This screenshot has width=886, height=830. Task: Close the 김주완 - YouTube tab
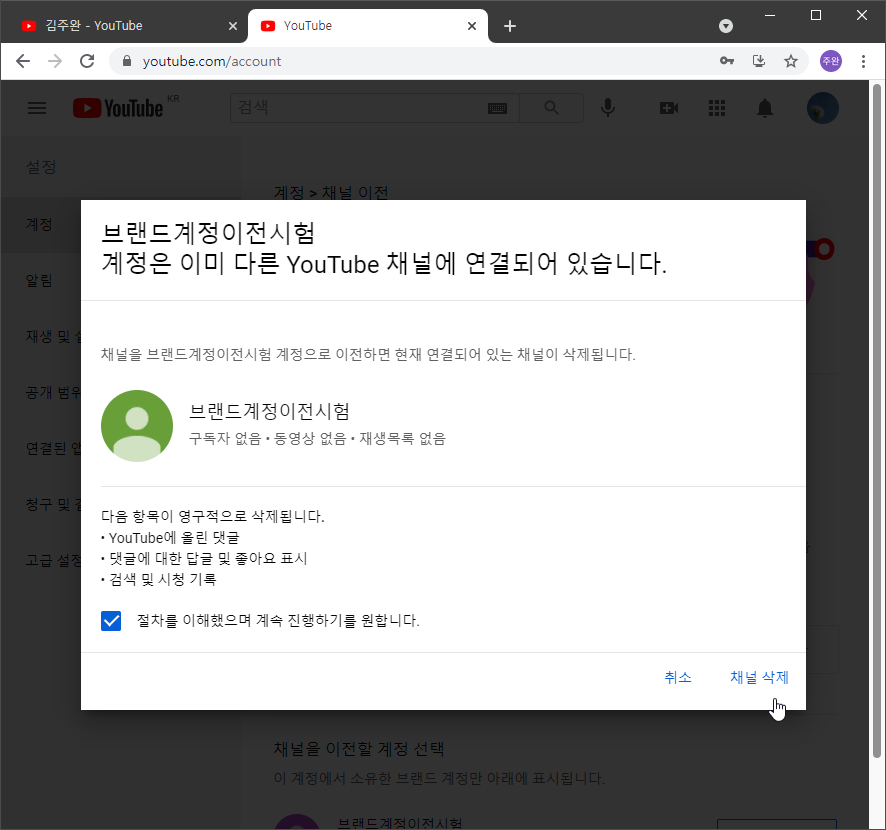tap(233, 26)
